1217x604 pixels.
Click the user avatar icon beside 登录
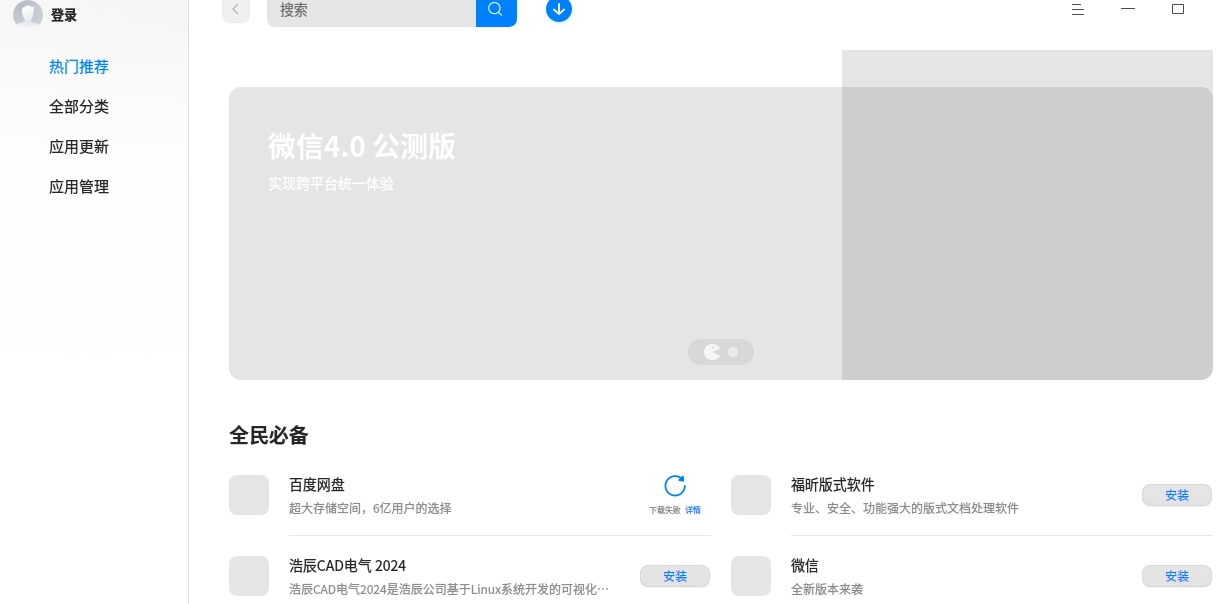[x=28, y=14]
